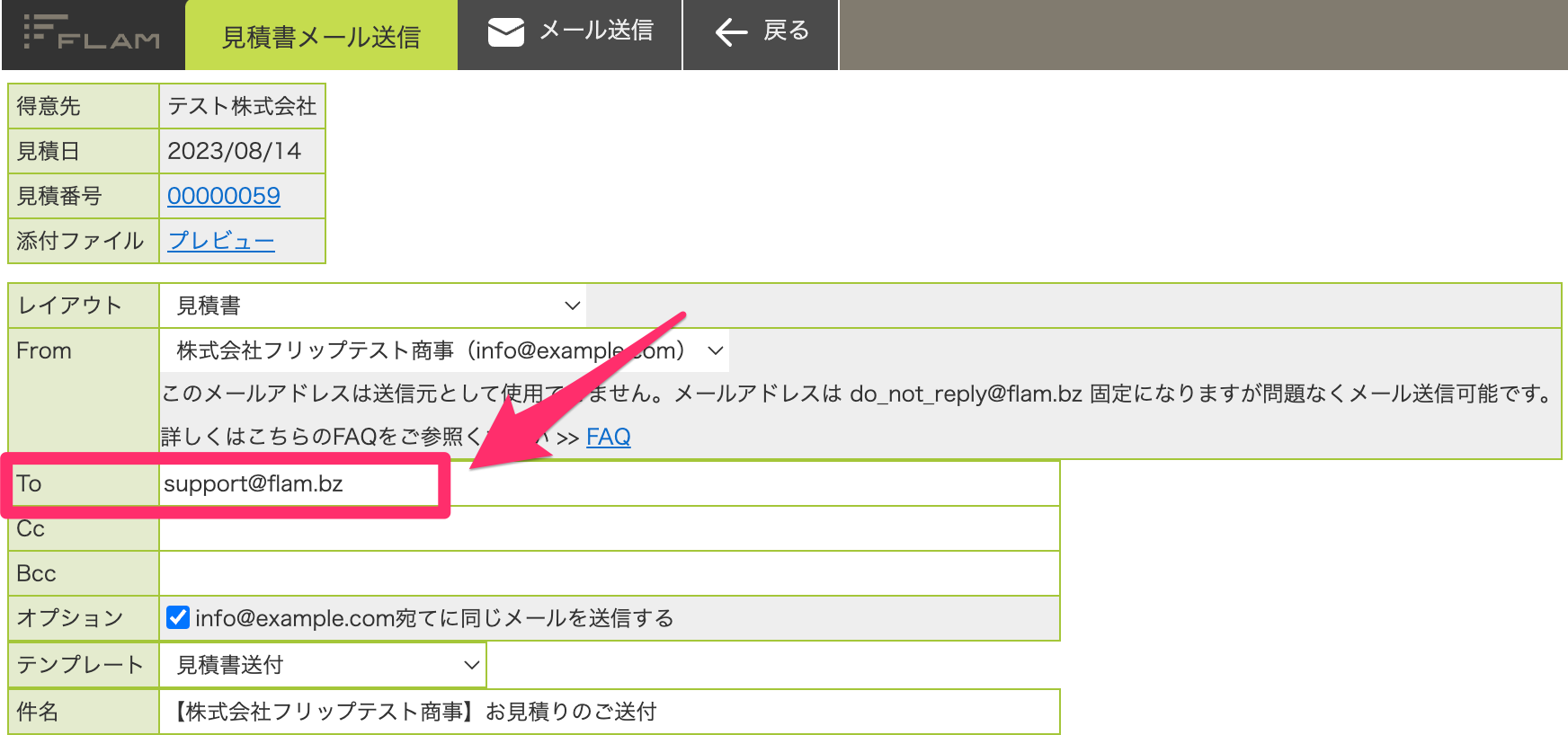Select the テスト株式会社 customer name text

point(242,106)
